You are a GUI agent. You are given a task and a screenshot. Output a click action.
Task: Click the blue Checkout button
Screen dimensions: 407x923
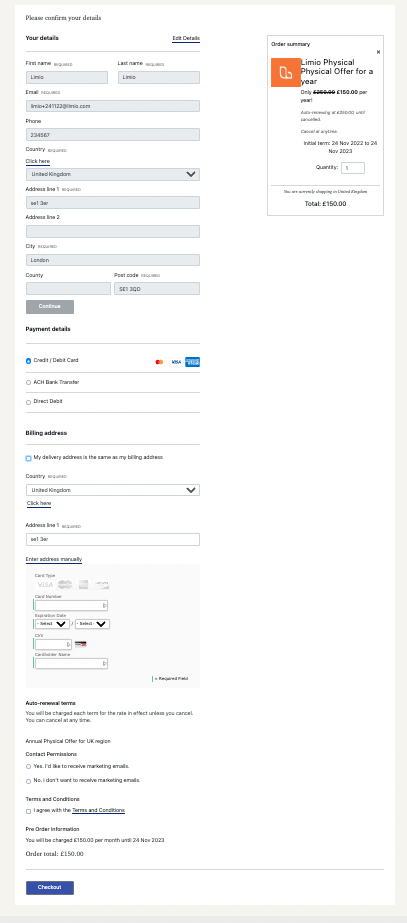(49, 887)
